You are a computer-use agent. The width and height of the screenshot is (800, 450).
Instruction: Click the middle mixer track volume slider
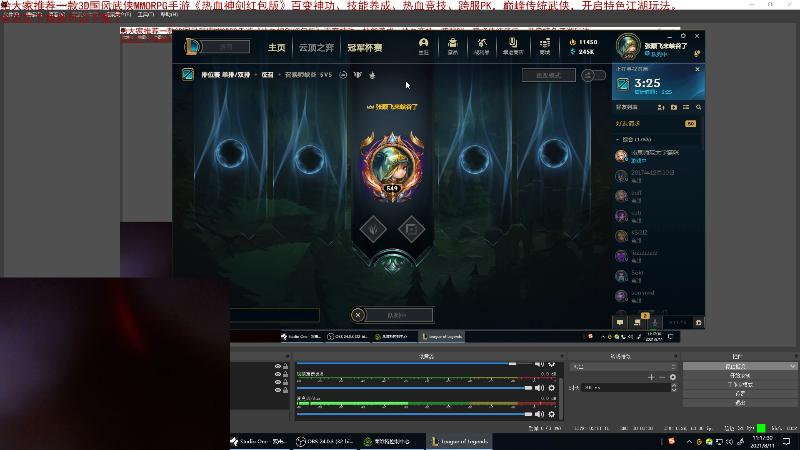415,388
